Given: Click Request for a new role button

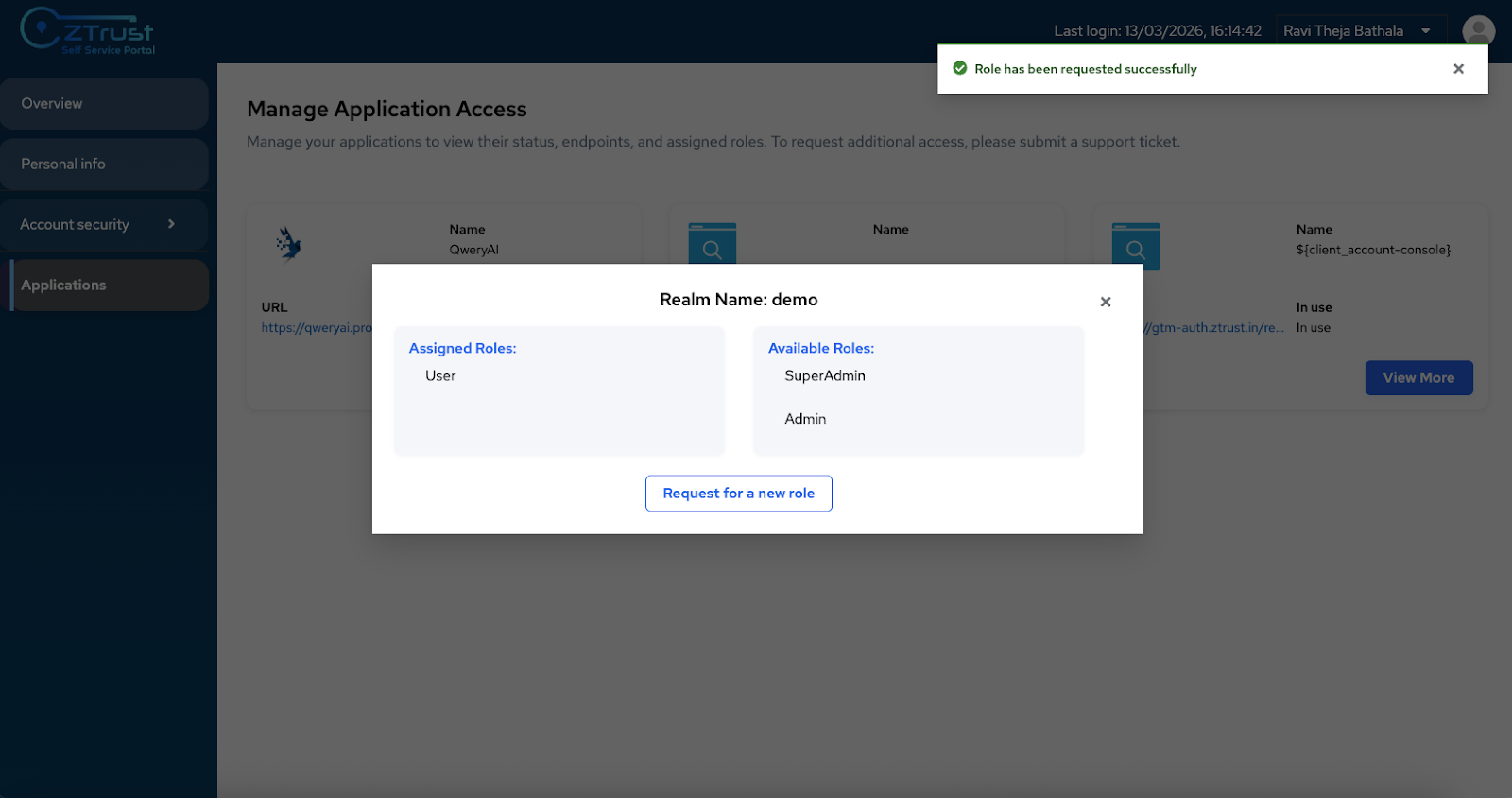Looking at the screenshot, I should click(x=738, y=494).
